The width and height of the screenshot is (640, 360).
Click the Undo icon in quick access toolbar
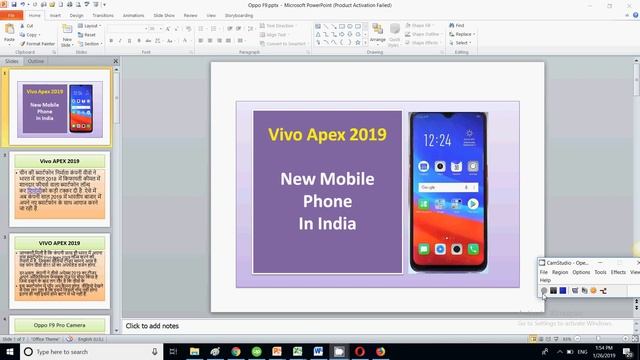click(x=23, y=5)
